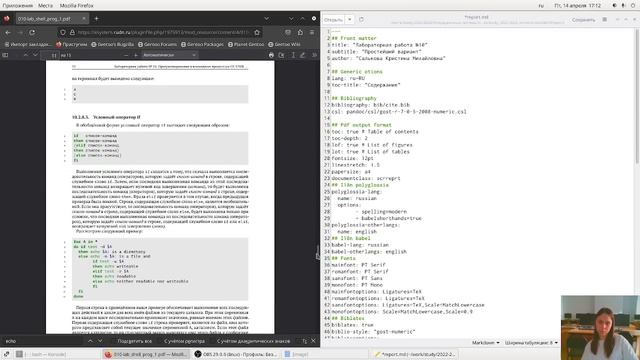Zoom in the PDF

click(136, 55)
